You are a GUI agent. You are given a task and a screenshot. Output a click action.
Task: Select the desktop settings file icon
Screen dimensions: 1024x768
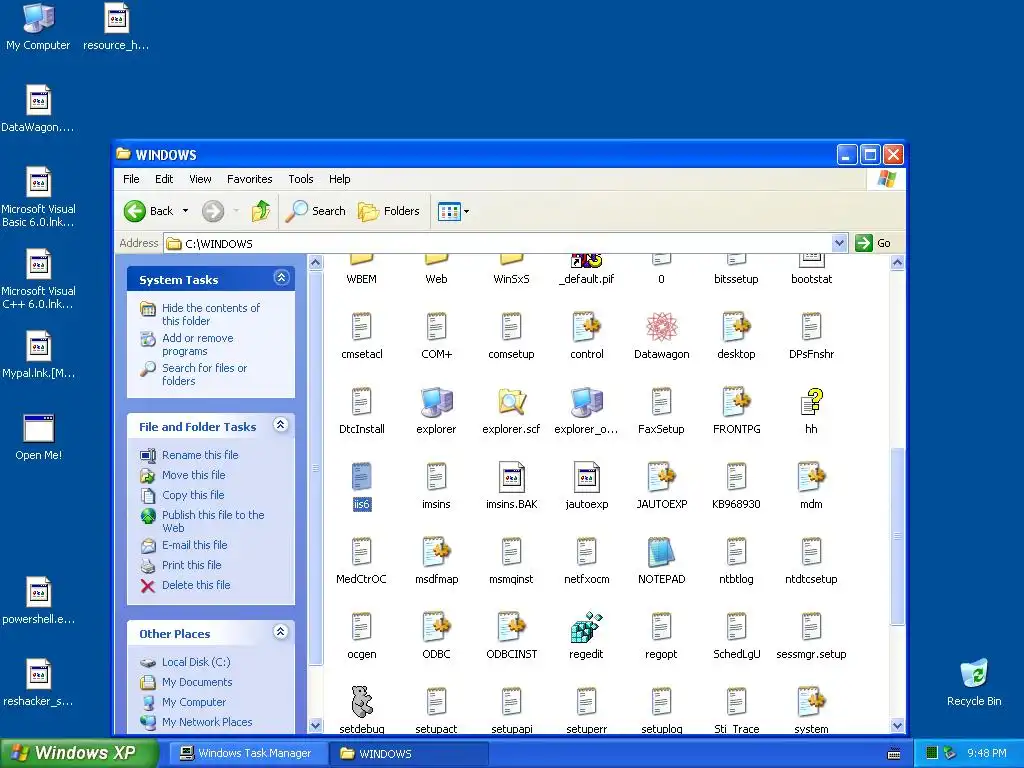tap(736, 328)
